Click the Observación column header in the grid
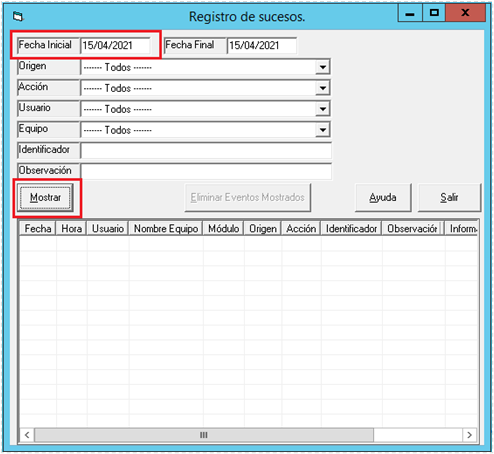The height and width of the screenshot is (454, 494). click(x=412, y=229)
